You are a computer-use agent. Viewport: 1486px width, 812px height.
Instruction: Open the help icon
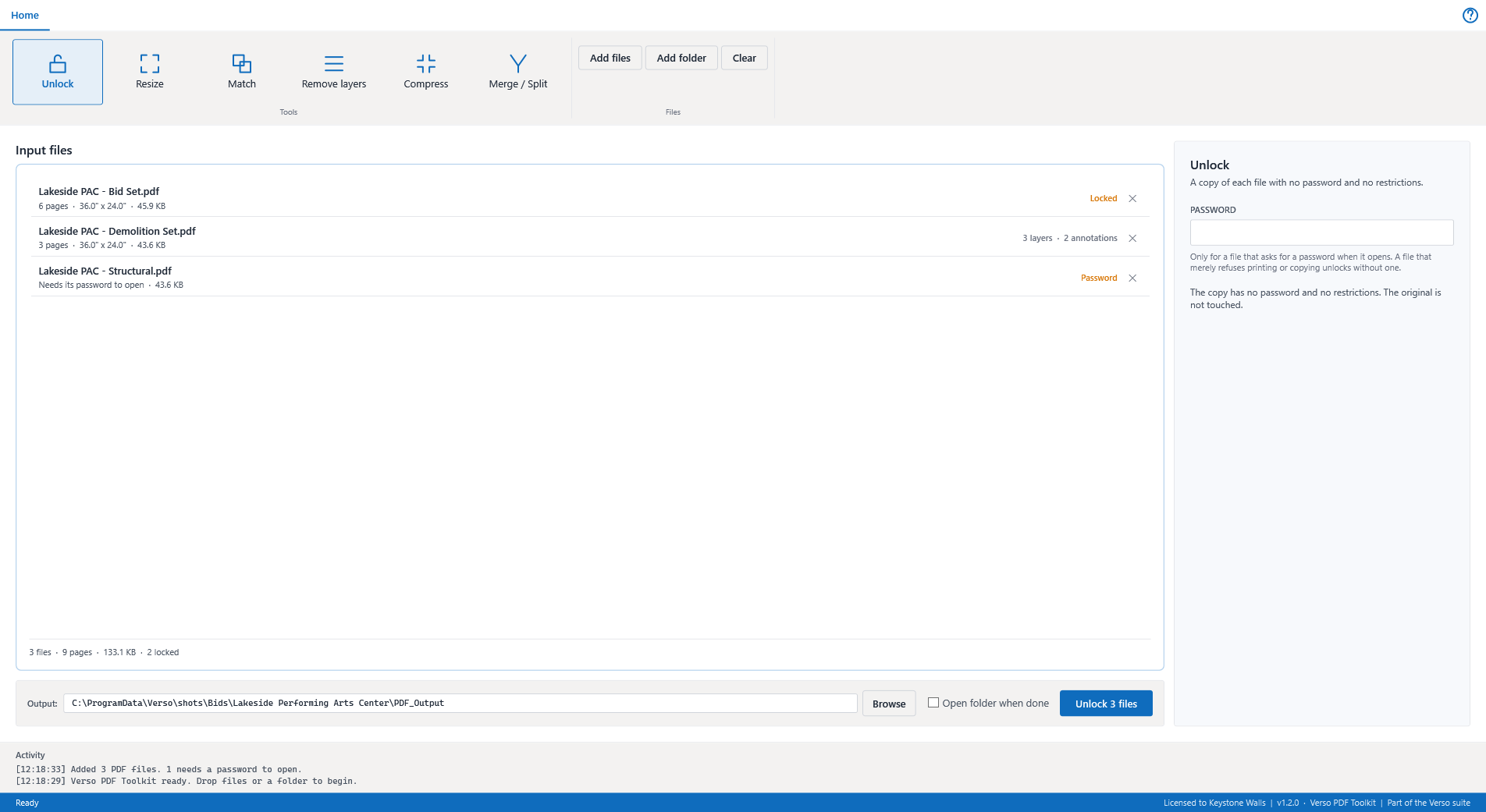coord(1470,16)
